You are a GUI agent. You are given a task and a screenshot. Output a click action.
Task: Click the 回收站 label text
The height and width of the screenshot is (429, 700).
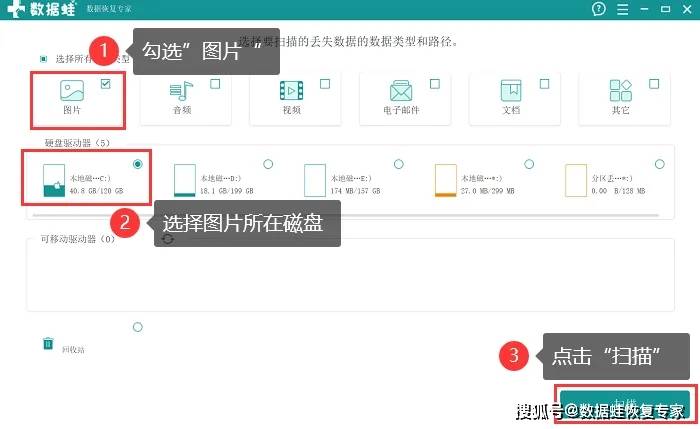point(73,350)
